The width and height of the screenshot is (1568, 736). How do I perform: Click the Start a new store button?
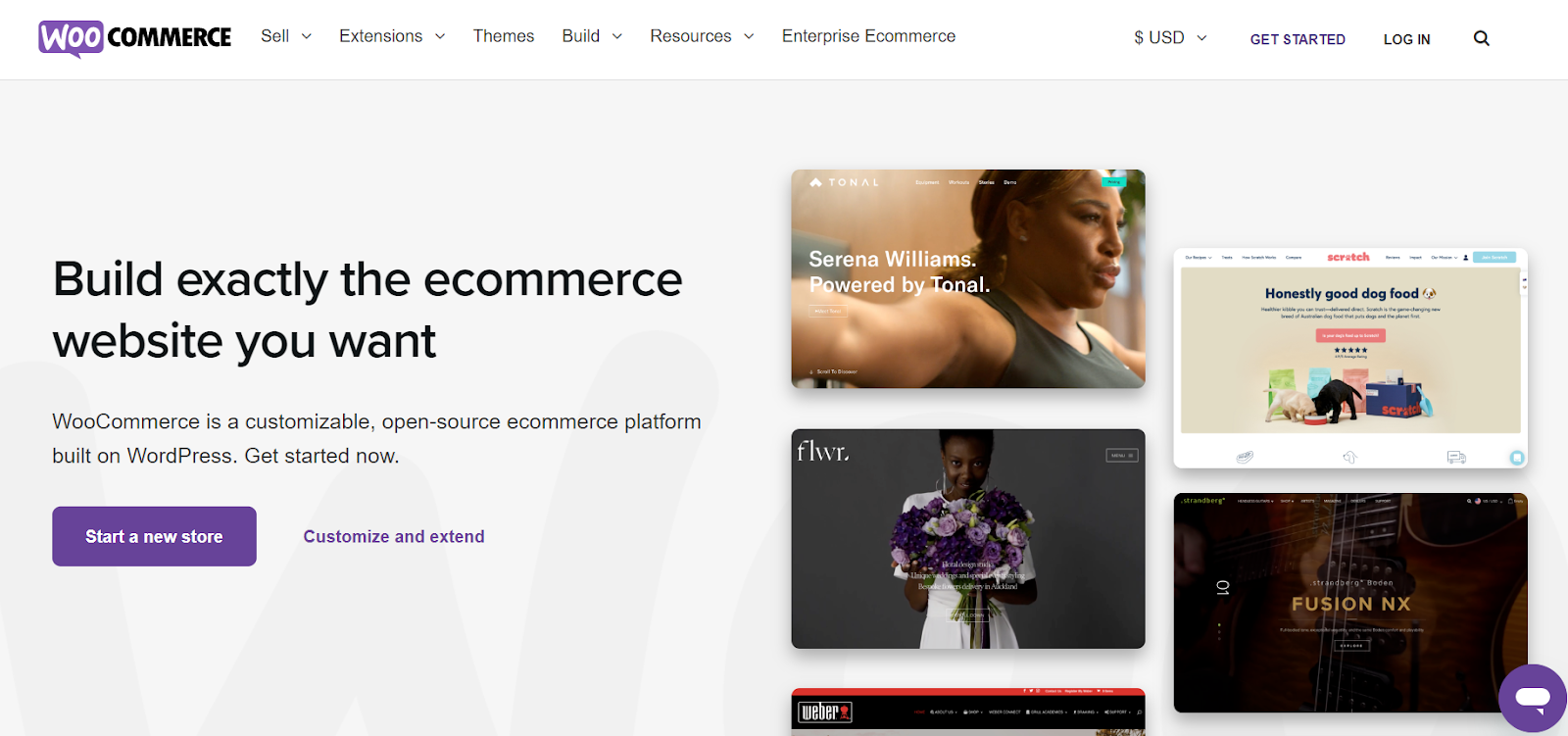(154, 536)
